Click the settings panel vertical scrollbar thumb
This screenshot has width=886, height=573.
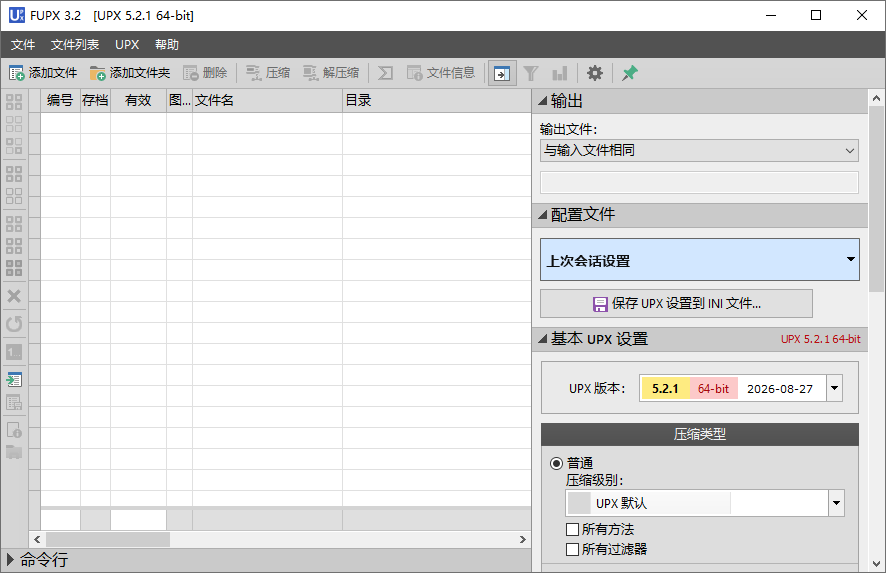pos(876,199)
